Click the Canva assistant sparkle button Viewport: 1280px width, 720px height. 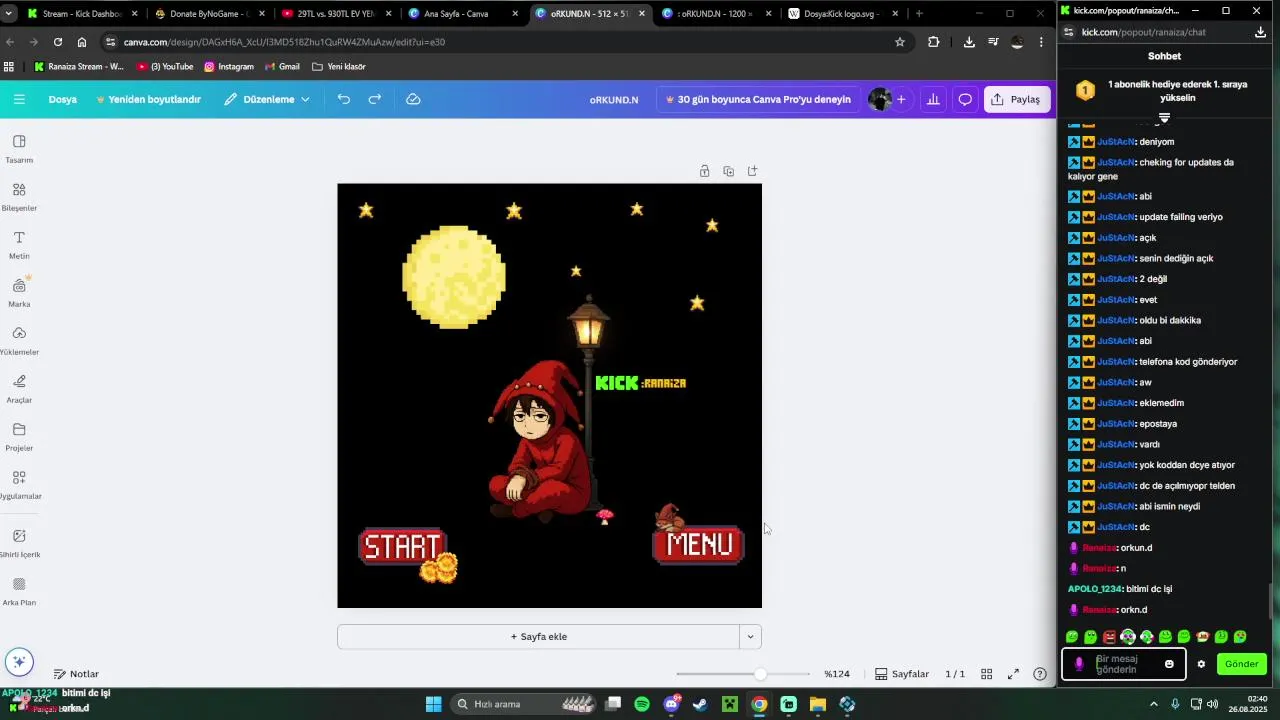(x=19, y=662)
